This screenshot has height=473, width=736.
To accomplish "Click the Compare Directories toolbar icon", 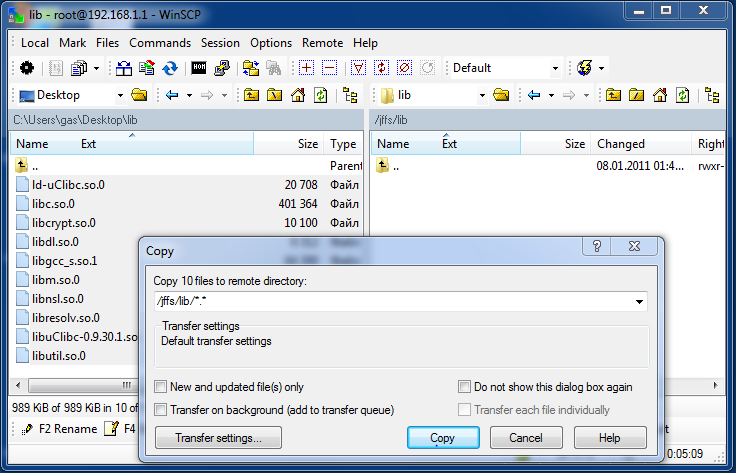I will (124, 68).
